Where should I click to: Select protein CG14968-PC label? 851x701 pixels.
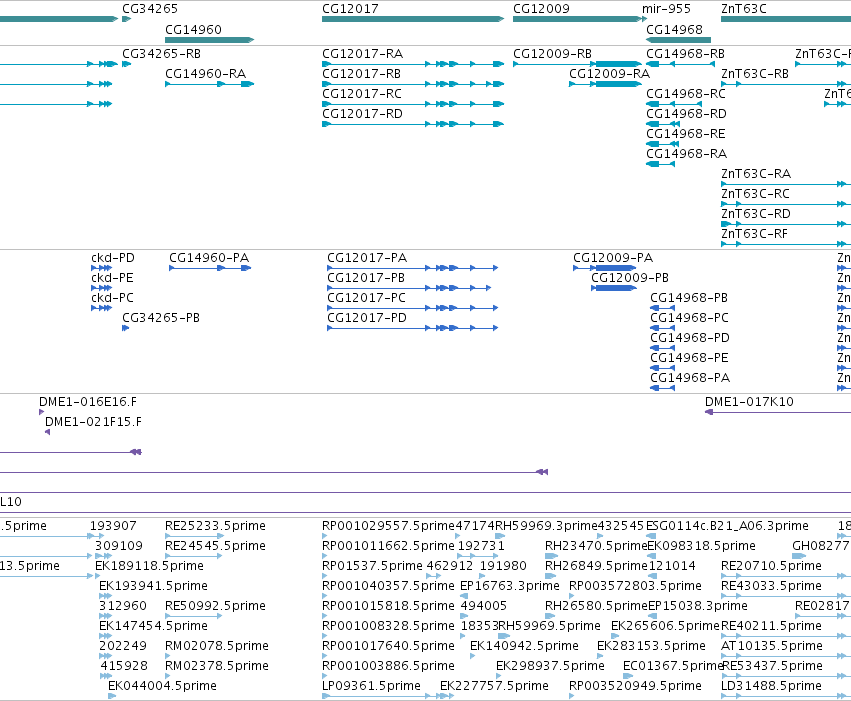[689, 318]
